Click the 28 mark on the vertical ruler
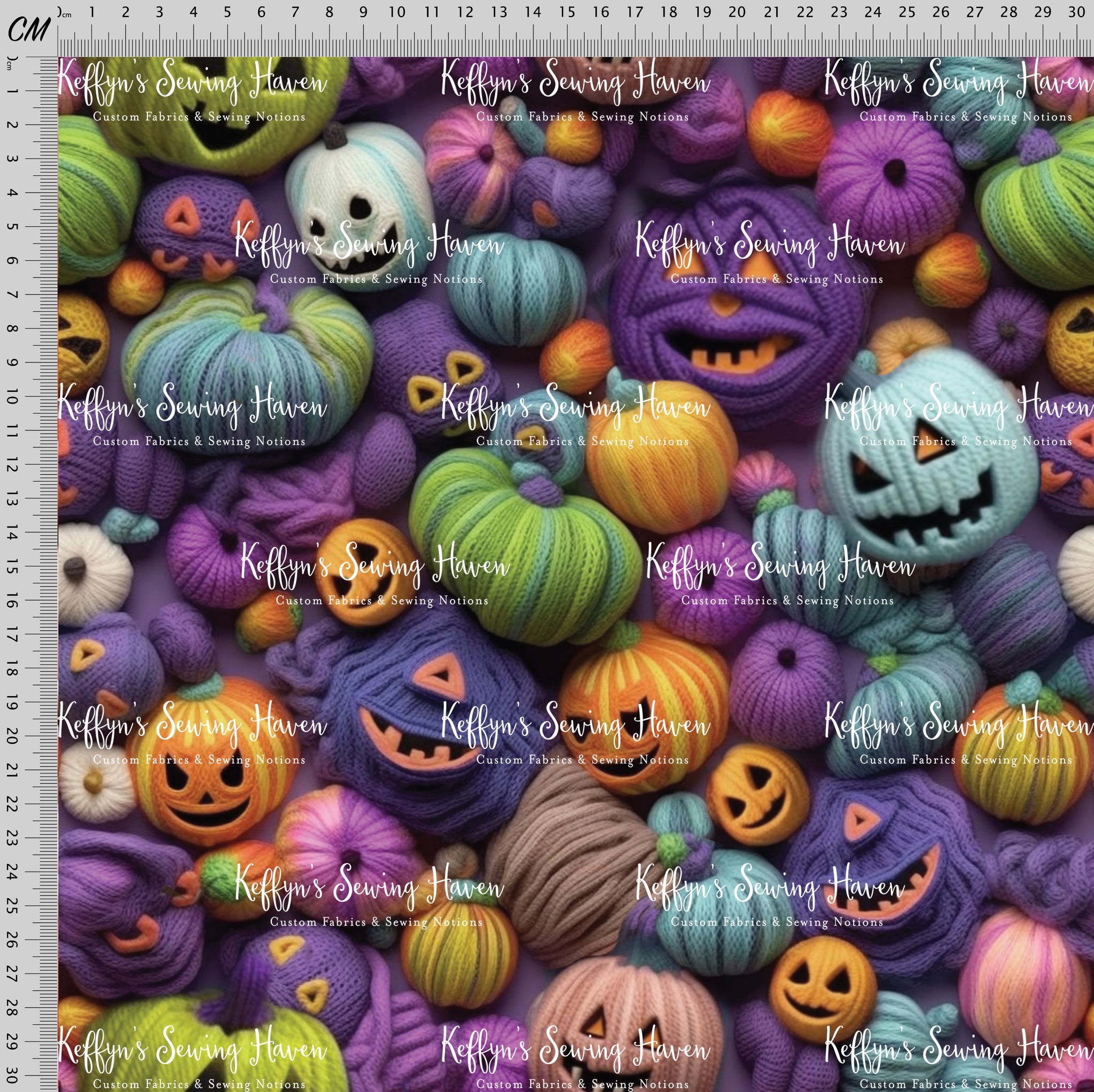Image resolution: width=1094 pixels, height=1092 pixels. click(x=12, y=1008)
